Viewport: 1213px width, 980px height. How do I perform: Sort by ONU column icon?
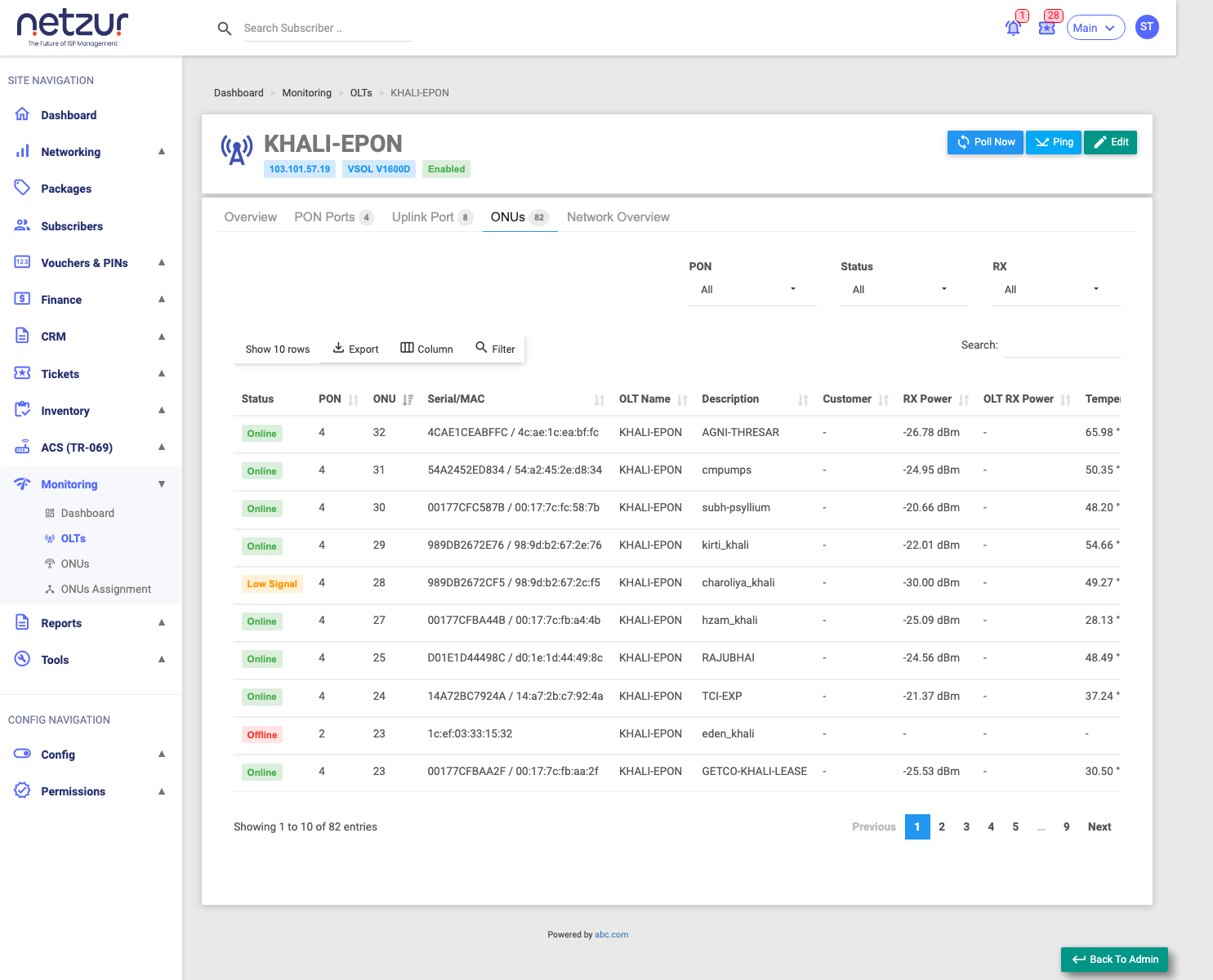click(408, 400)
